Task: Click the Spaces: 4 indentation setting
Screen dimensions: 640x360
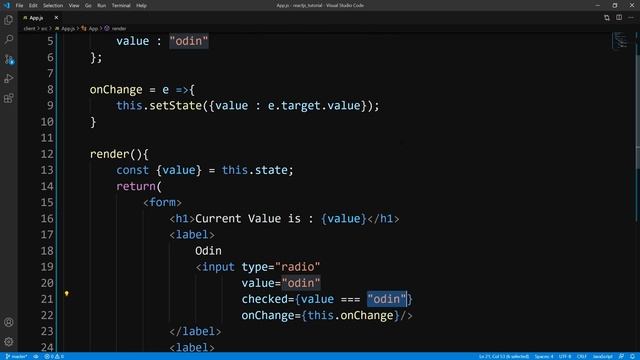Action: pyautogui.click(x=544, y=356)
